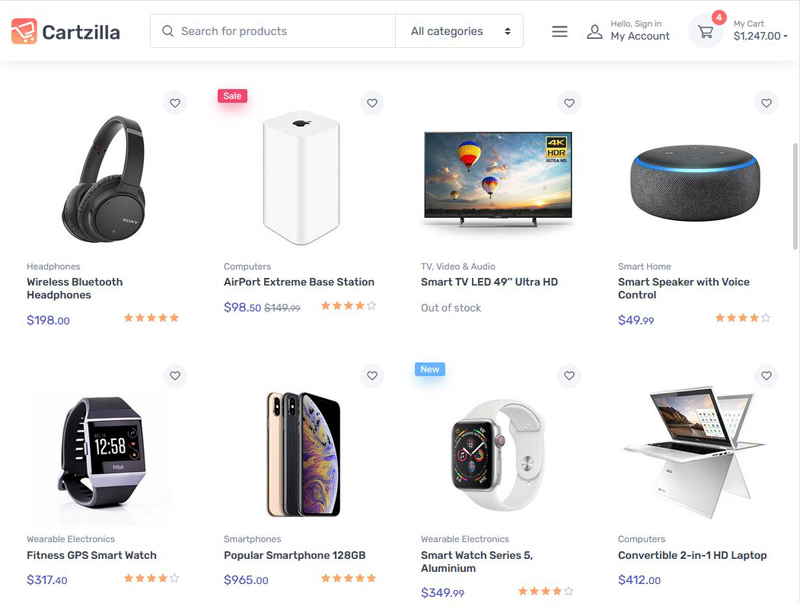Open the hamburger menu icon
Viewport: 800px width, 615px height.
click(x=560, y=32)
